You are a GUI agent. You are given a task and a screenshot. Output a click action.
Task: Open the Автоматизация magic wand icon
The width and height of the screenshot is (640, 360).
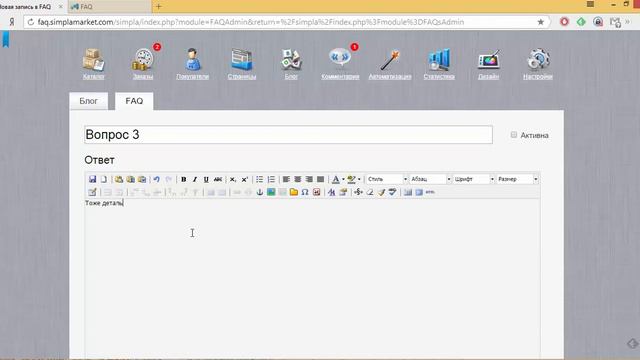tap(390, 60)
